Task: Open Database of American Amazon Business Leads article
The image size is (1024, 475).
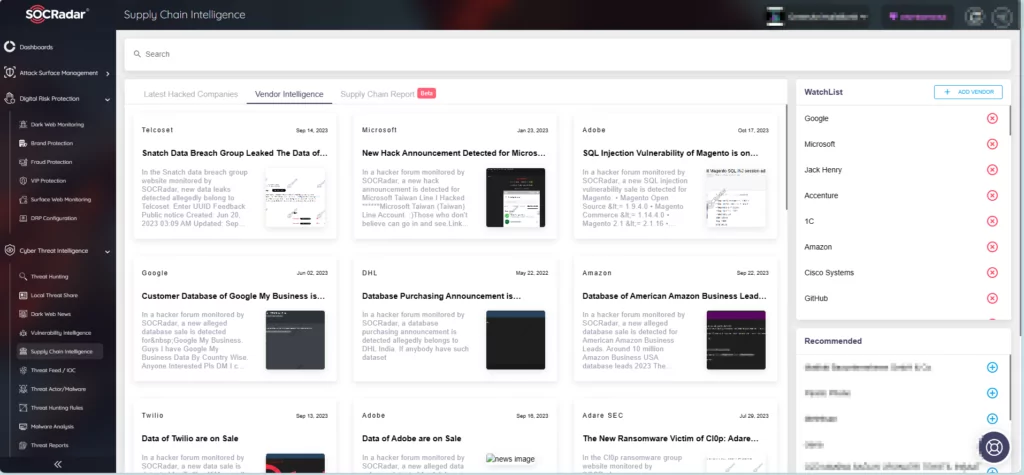Action: [x=674, y=296]
